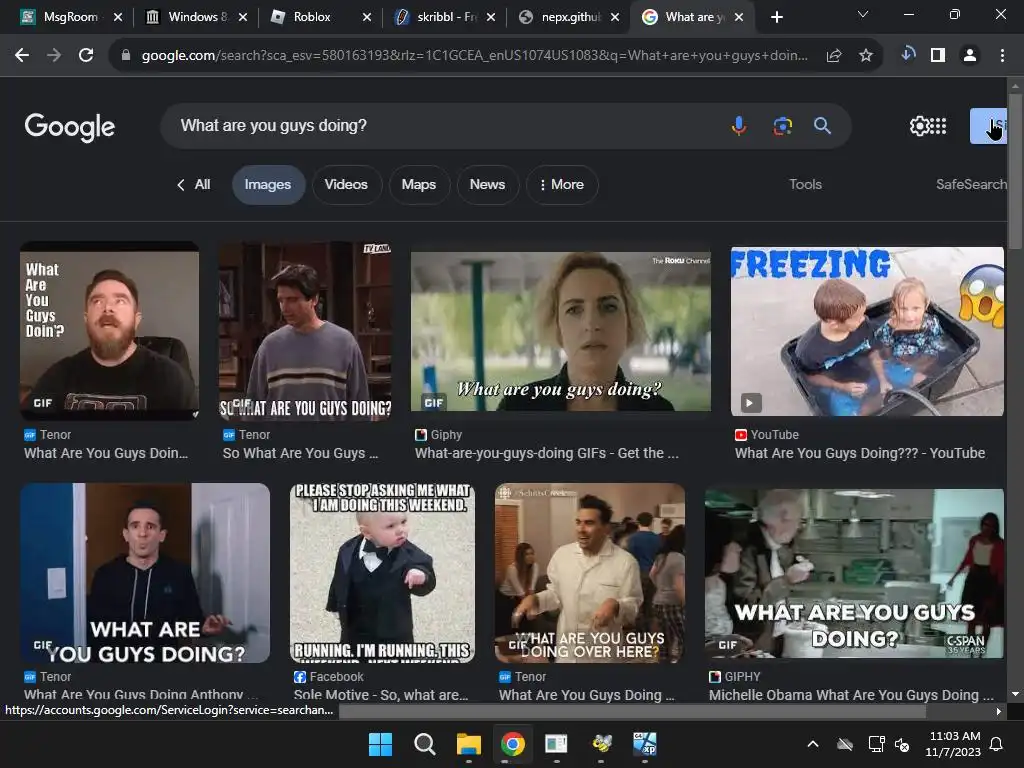Select the News filter chip
Screen dimensions: 1024x768
pos(487,185)
